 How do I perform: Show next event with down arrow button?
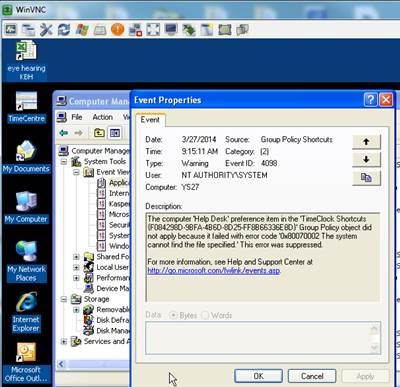point(366,159)
